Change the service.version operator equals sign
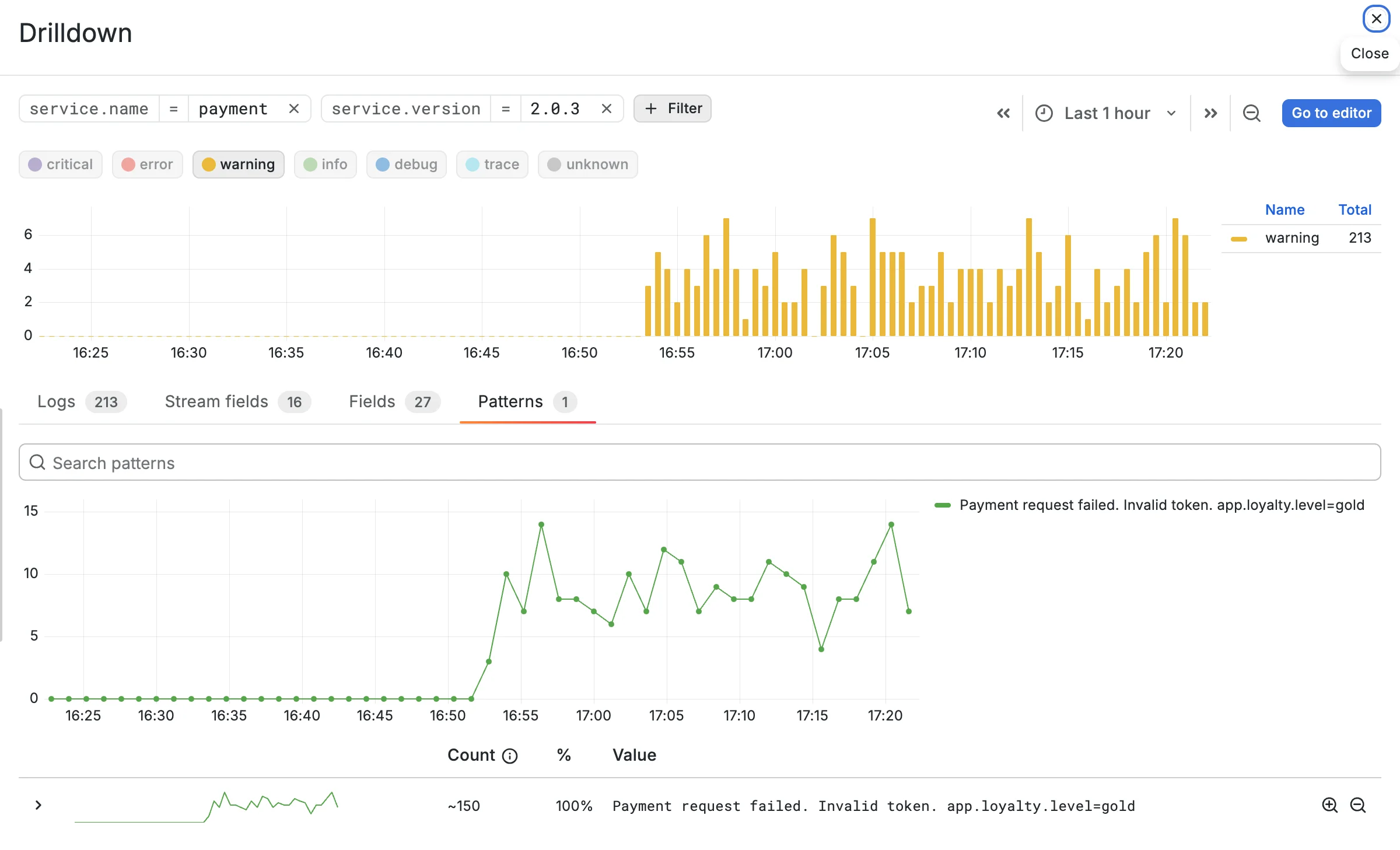 pos(506,109)
